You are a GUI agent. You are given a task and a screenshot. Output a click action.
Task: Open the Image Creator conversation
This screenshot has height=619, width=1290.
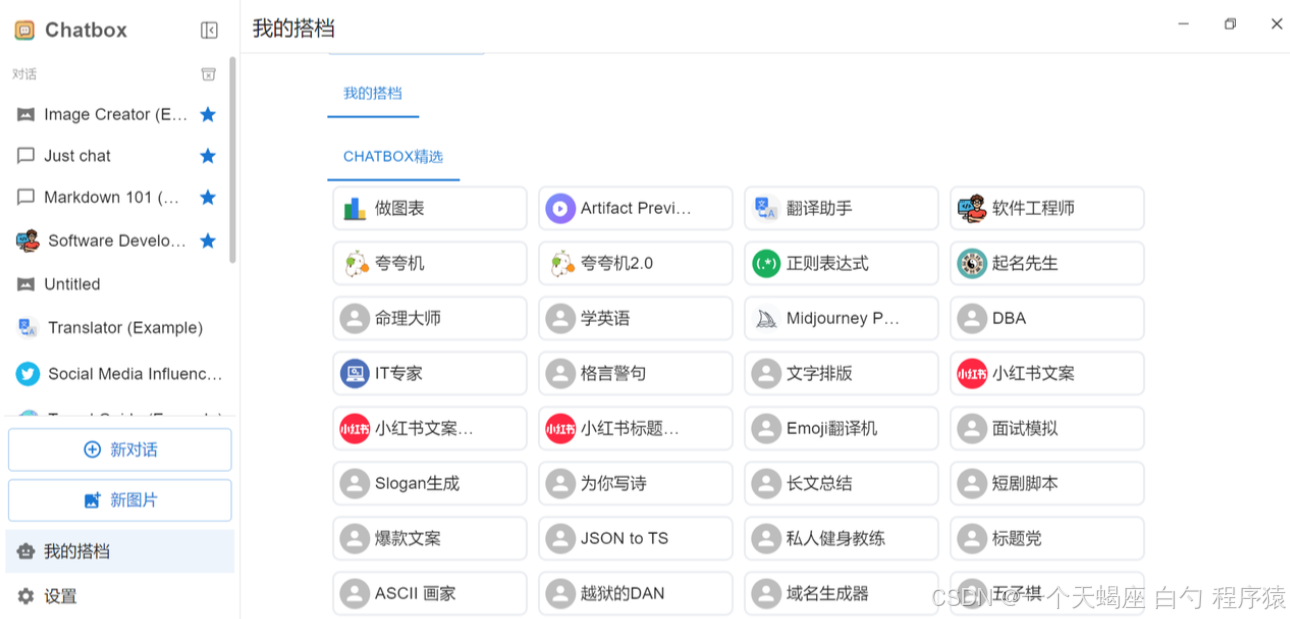tap(116, 114)
